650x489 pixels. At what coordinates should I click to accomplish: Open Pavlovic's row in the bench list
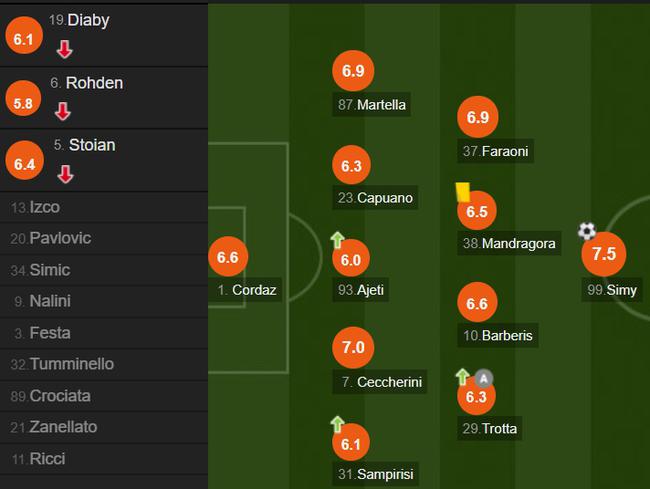tap(104, 239)
